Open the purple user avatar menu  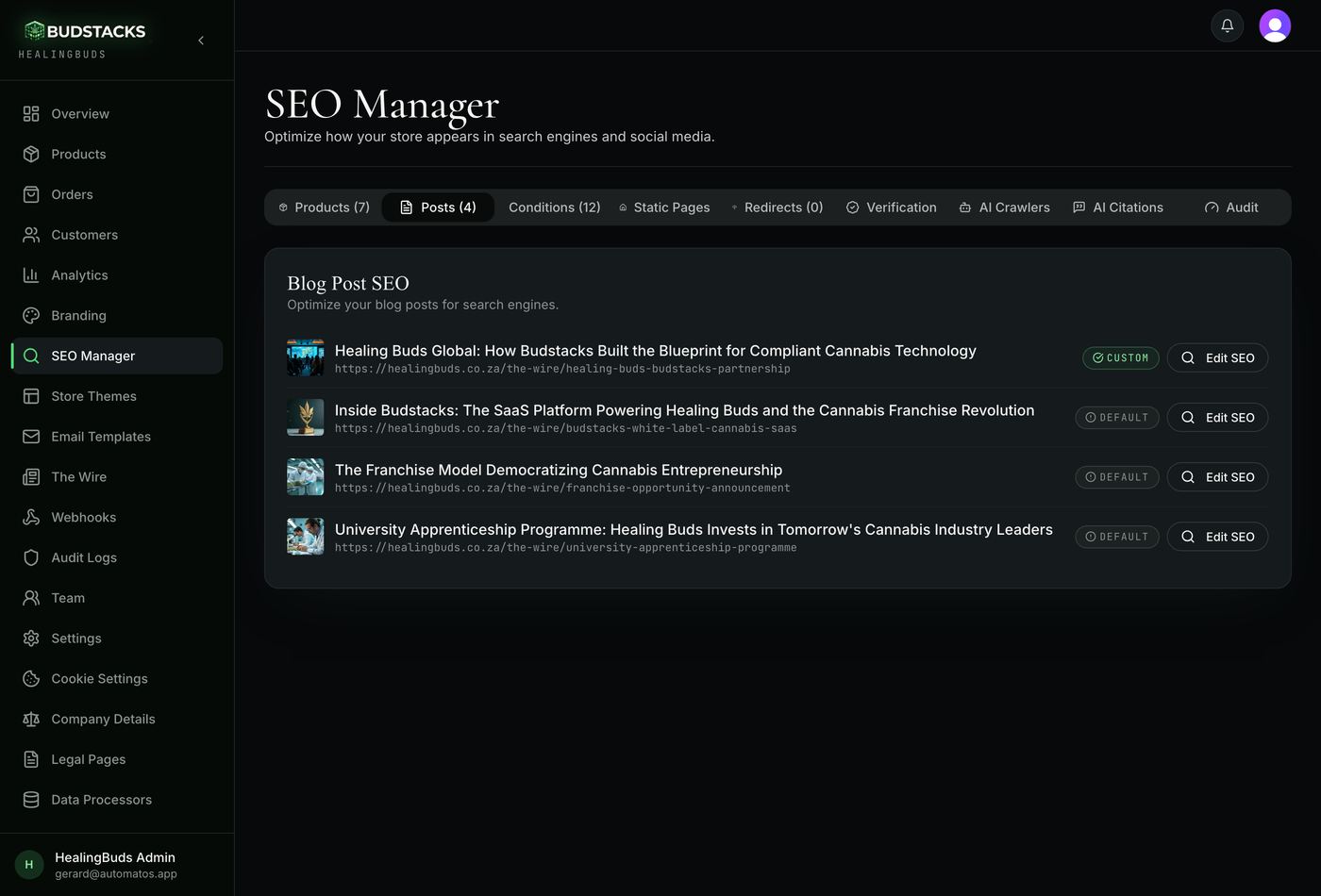(1275, 25)
